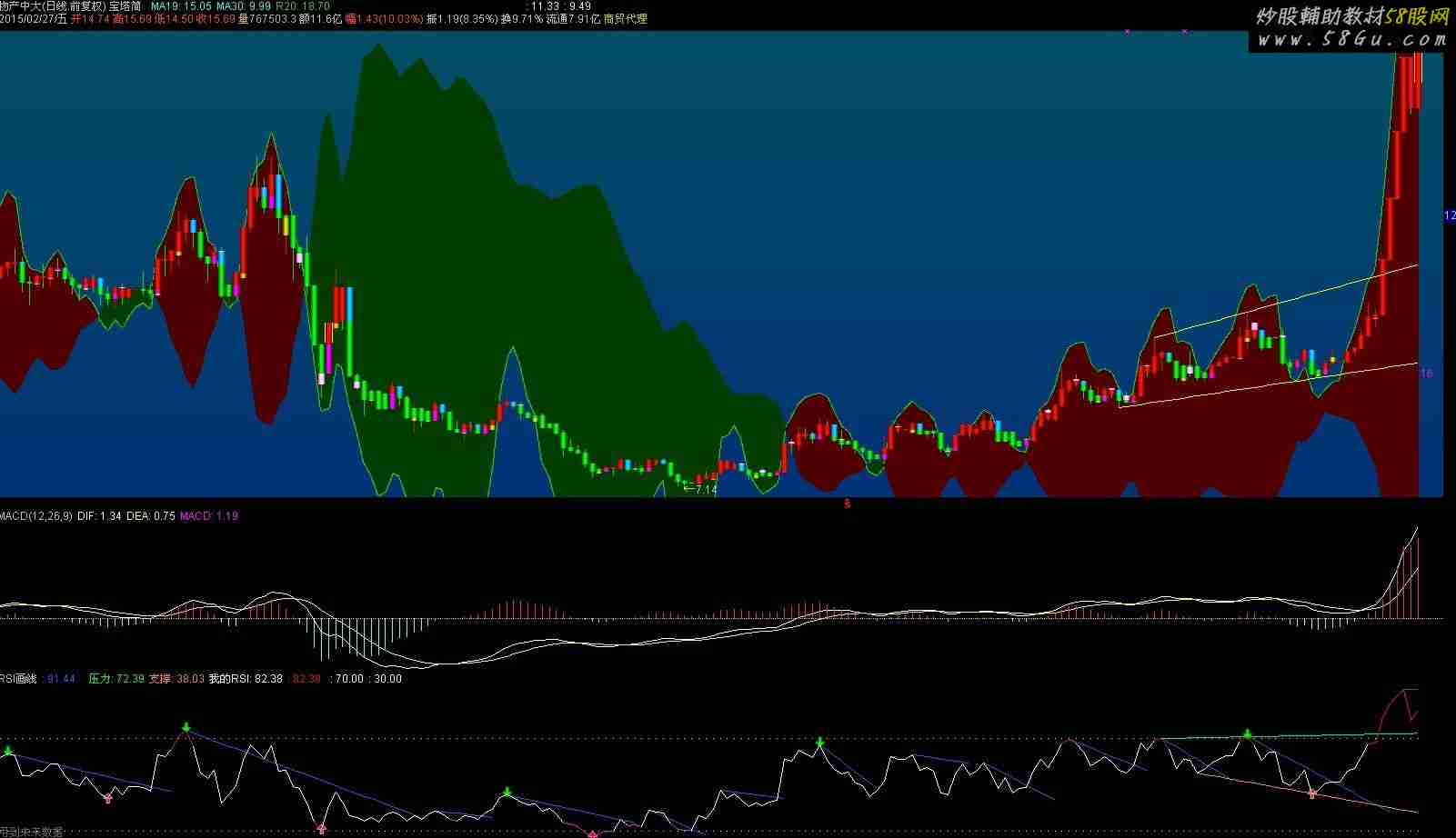Click the 用到未来数据 notice at bottom left
Screen dimensions: 1456x838
pos(32,832)
